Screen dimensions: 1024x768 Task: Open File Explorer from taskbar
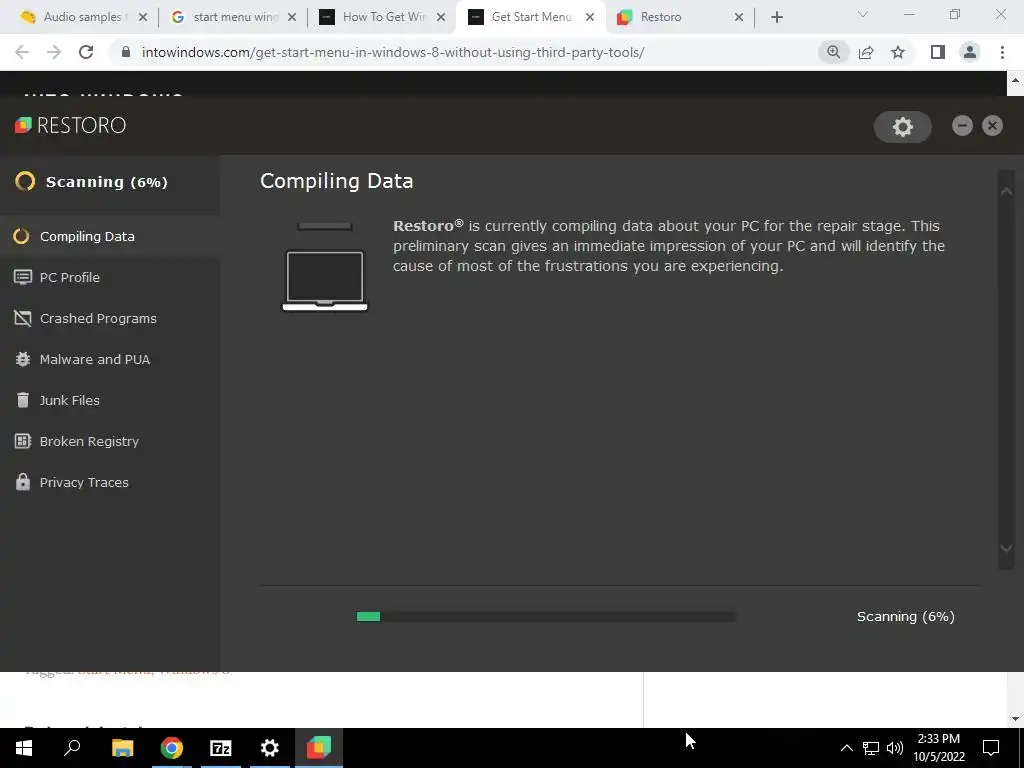point(122,748)
